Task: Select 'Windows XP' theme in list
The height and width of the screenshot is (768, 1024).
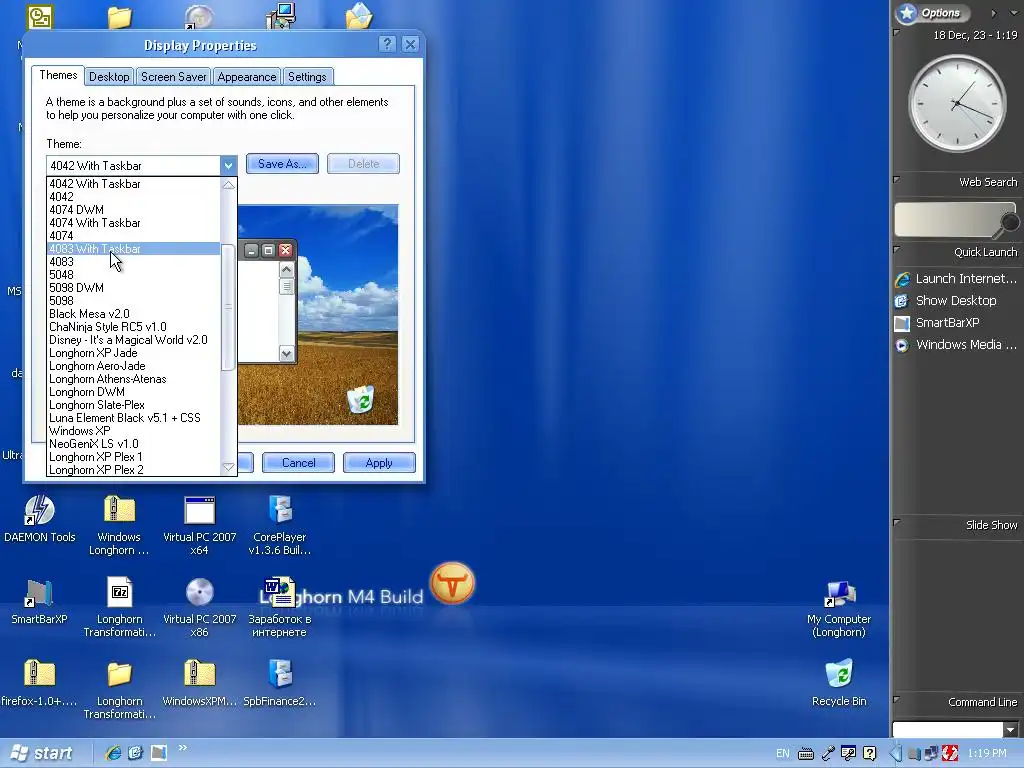Action: point(134,431)
